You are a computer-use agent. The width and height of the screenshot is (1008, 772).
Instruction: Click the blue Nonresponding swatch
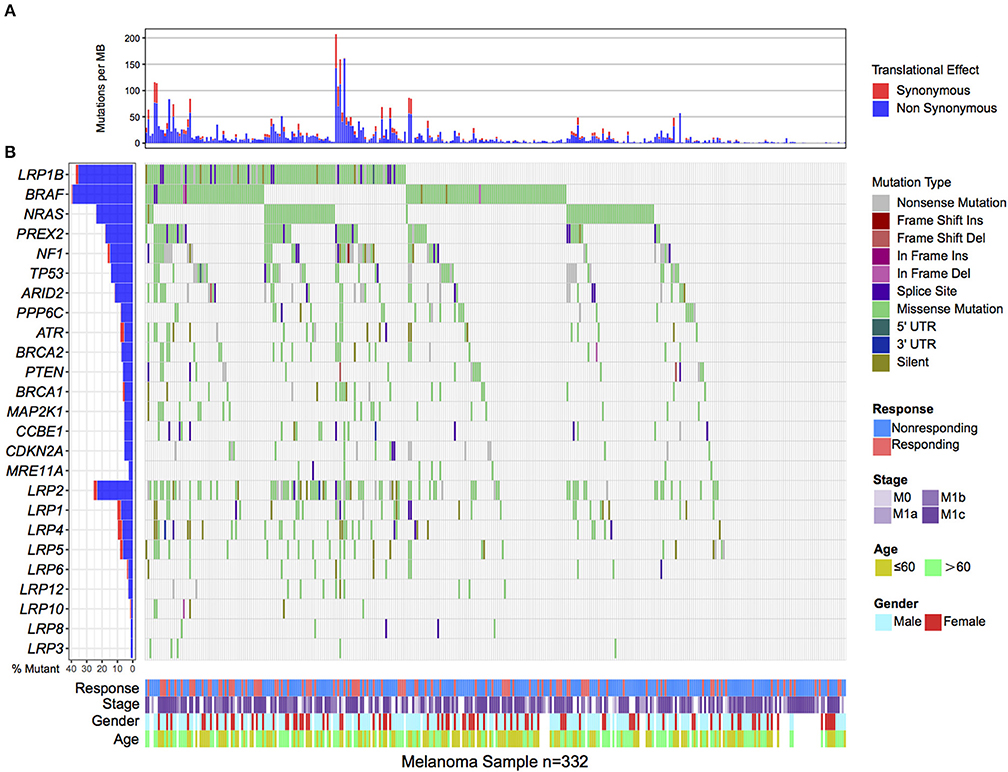pos(882,428)
